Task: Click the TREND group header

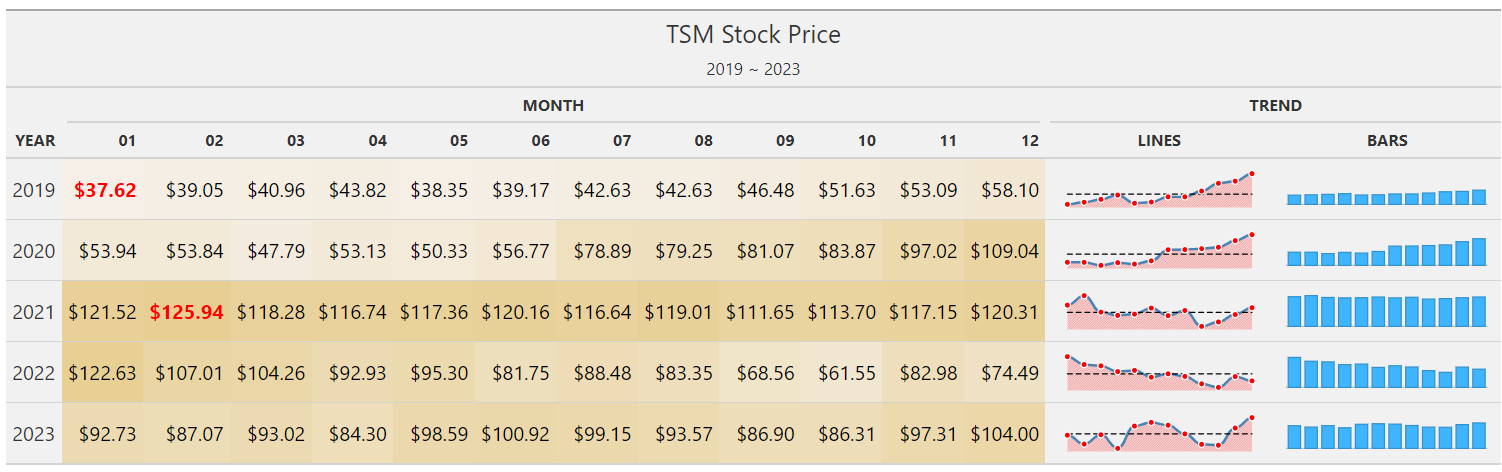Action: 1275,105
